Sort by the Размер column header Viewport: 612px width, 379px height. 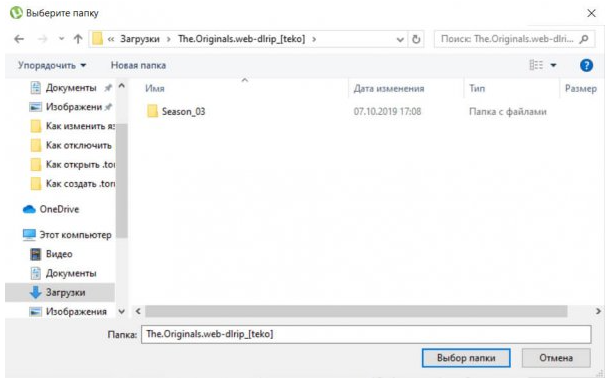coord(580,89)
